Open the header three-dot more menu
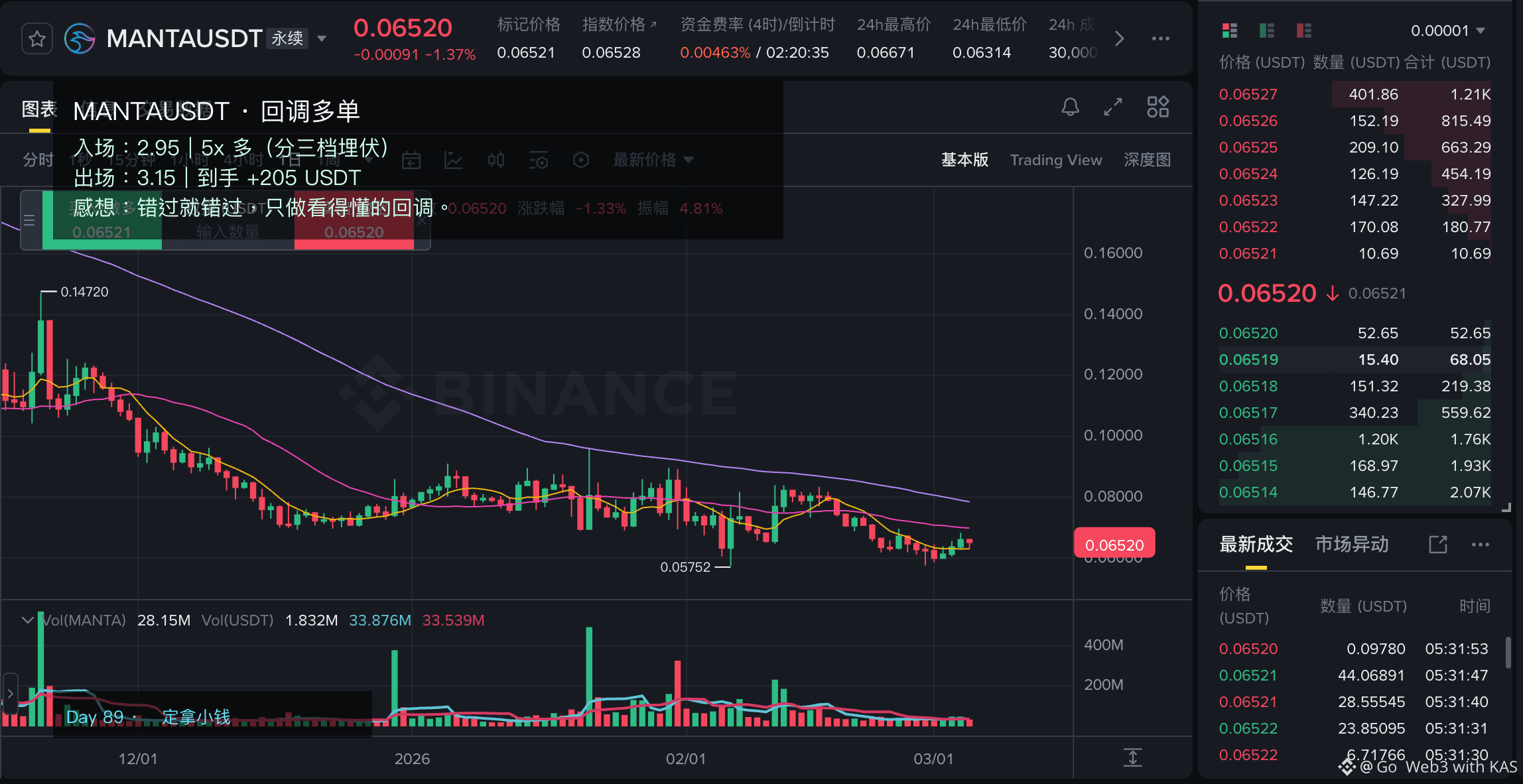This screenshot has height=784, width=1523. 1161,38
